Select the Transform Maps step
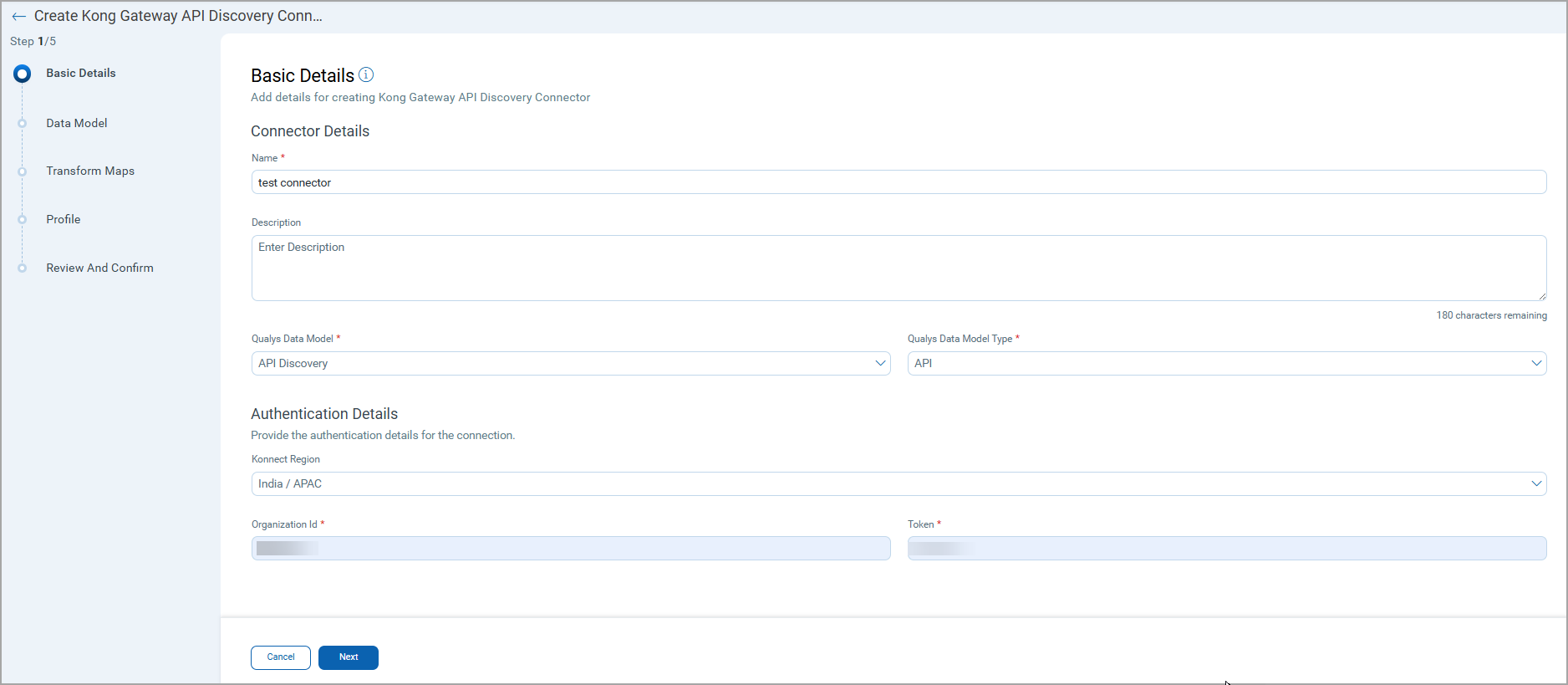1568x685 pixels. (90, 171)
